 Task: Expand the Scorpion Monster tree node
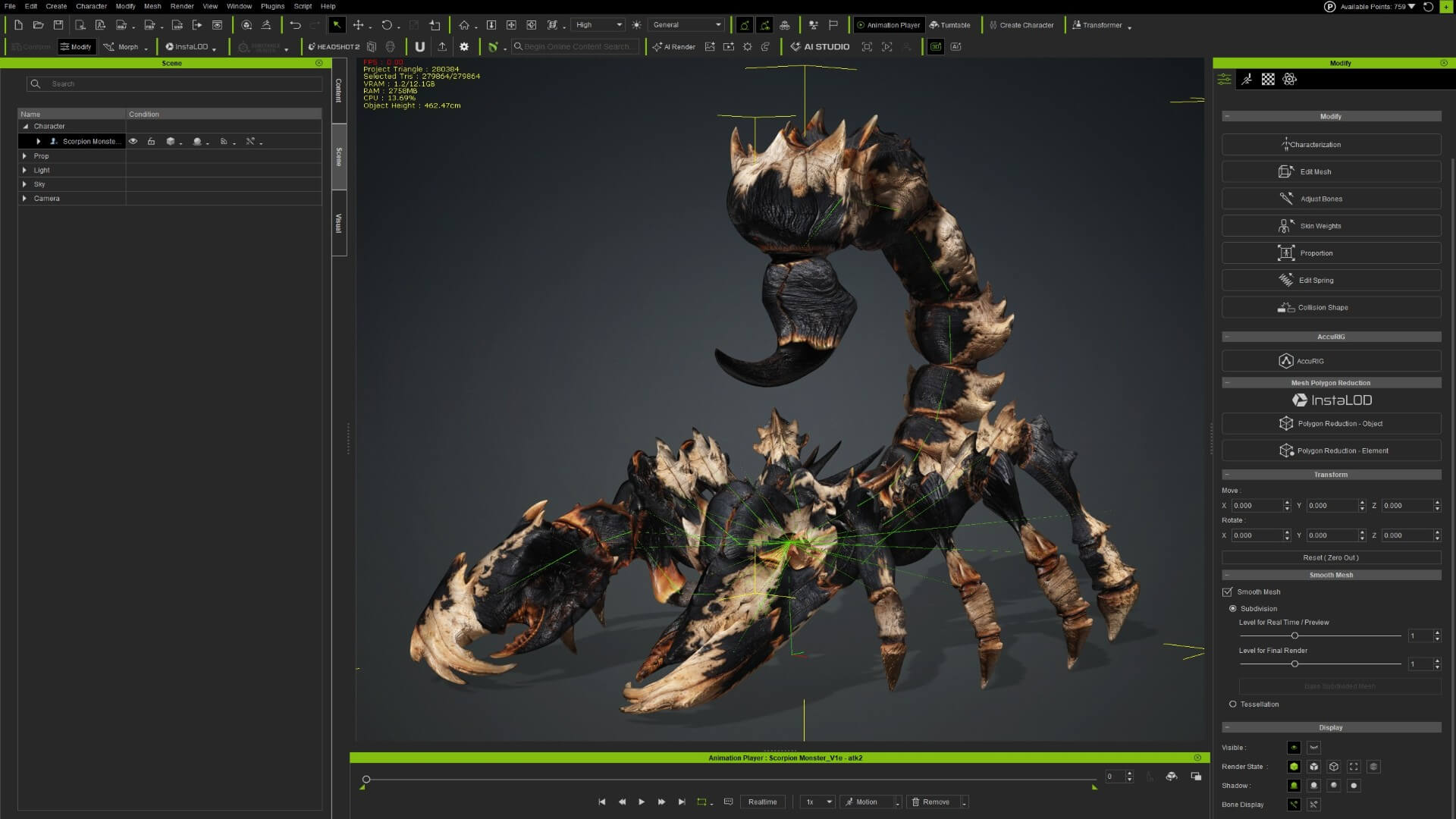pos(39,142)
